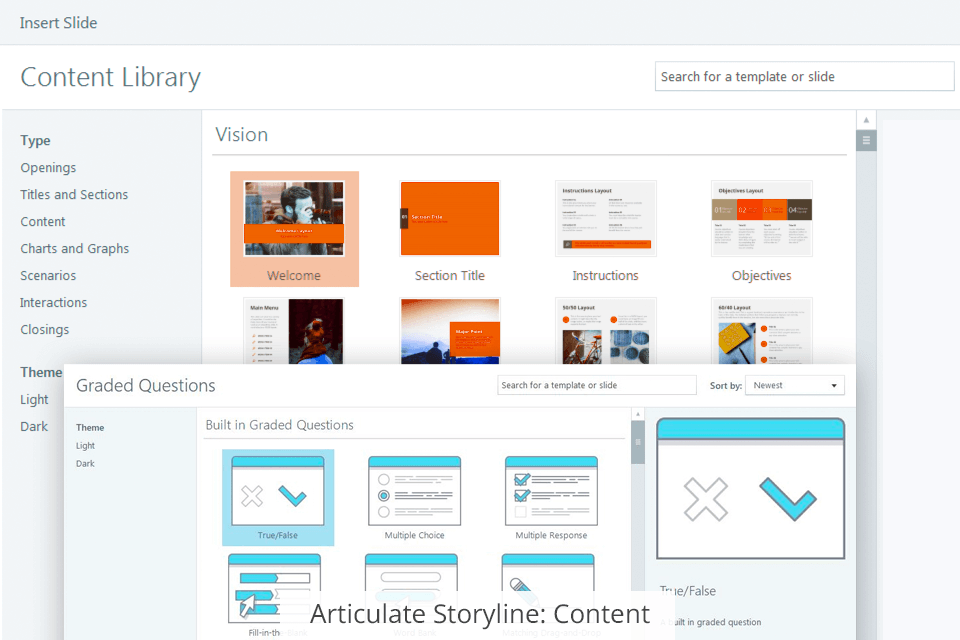Filter Content Library by Light theme
The width and height of the screenshot is (960, 640).
(x=34, y=399)
